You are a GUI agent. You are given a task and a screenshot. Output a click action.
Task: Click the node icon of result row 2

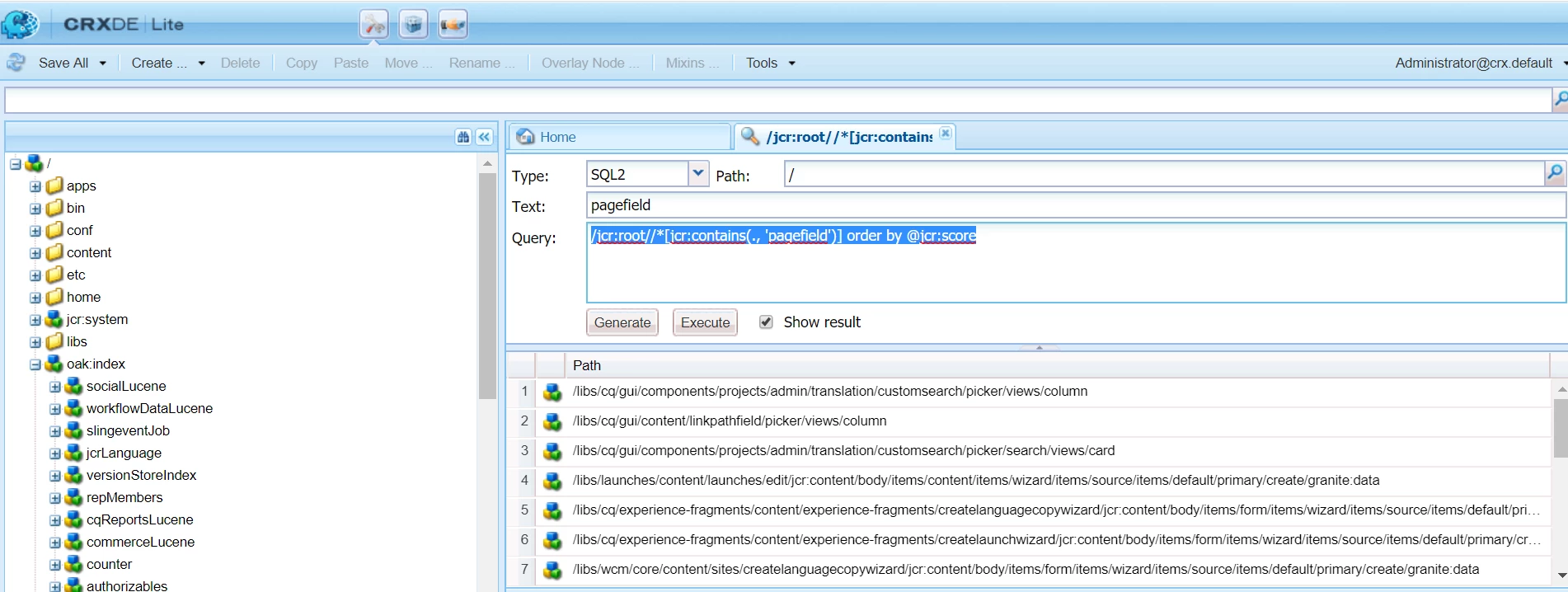[552, 422]
